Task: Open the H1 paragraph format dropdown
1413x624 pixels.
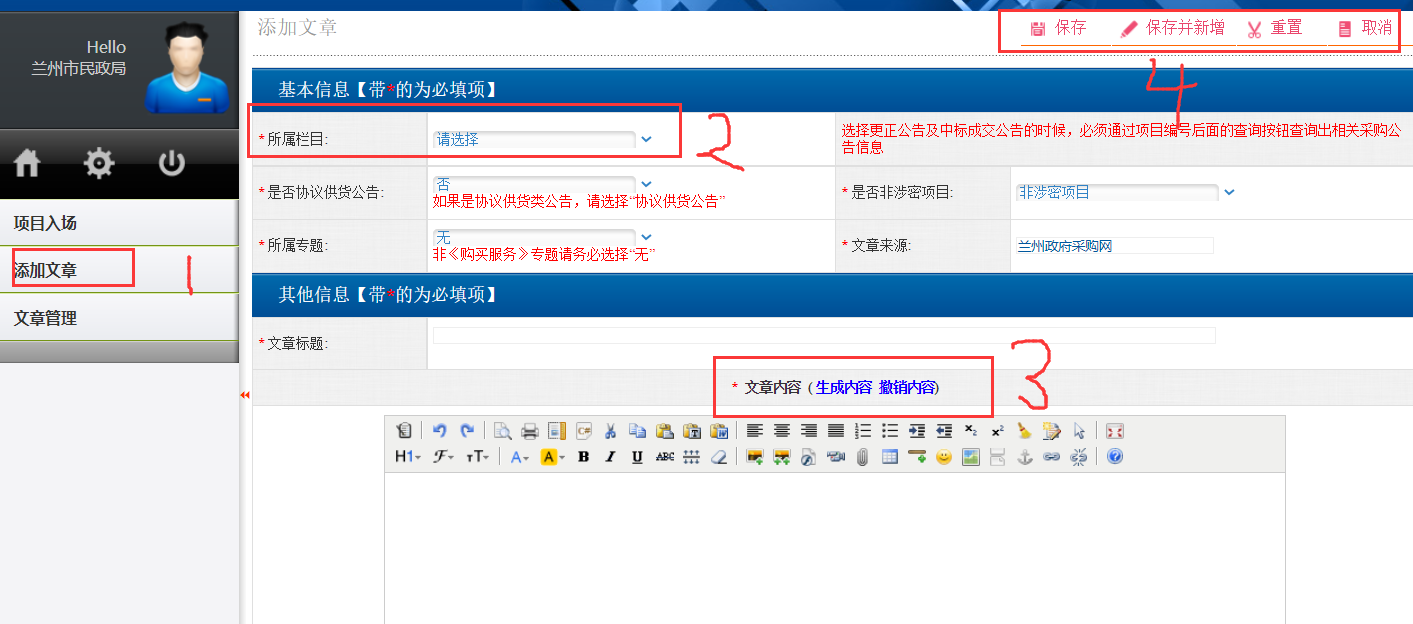Action: click(408, 457)
